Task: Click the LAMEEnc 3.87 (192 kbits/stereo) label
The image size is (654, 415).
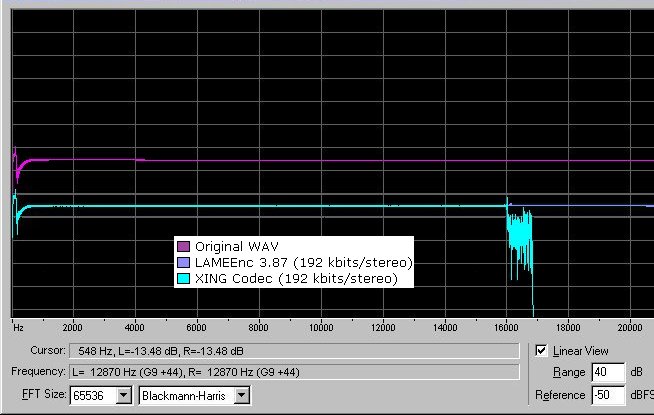Action: pyautogui.click(x=304, y=262)
